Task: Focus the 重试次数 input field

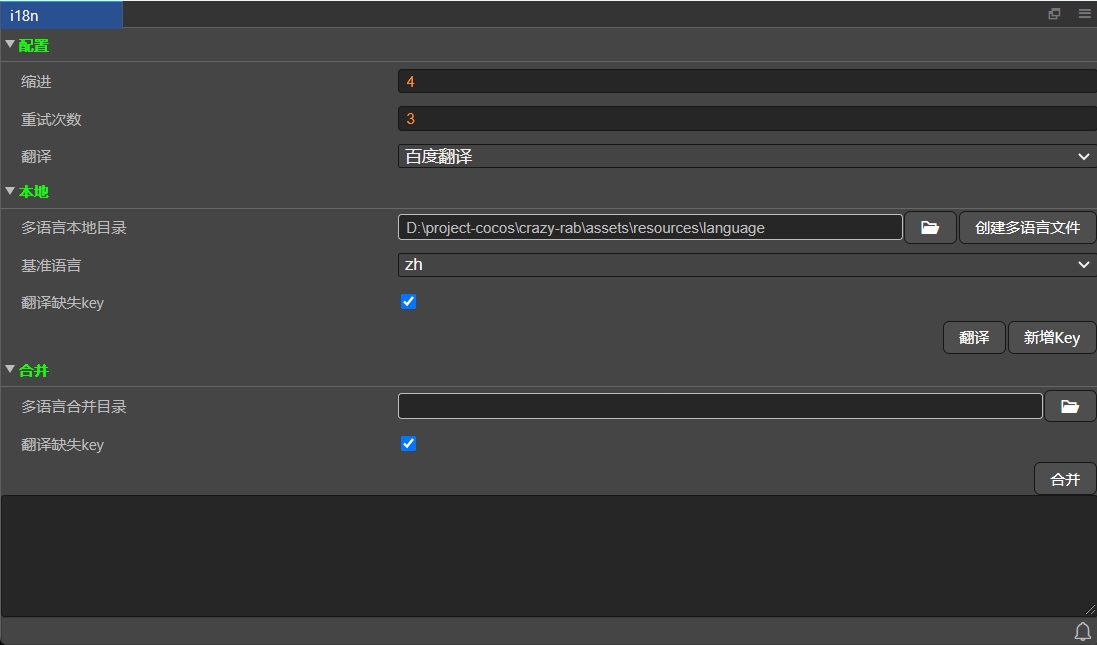Action: (746, 119)
